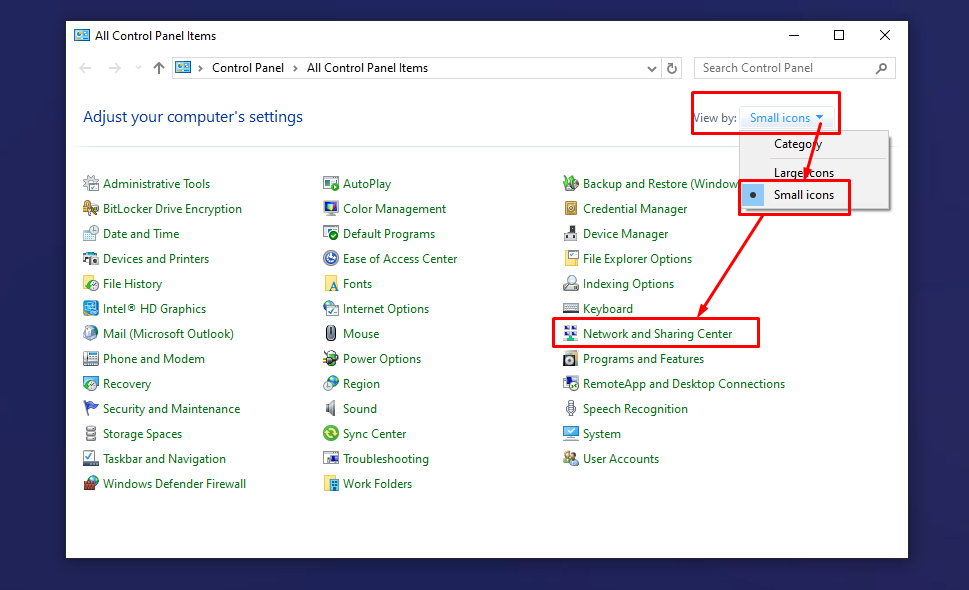Click the Refresh button beside address bar
Viewport: 969px width, 590px height.
coord(672,68)
